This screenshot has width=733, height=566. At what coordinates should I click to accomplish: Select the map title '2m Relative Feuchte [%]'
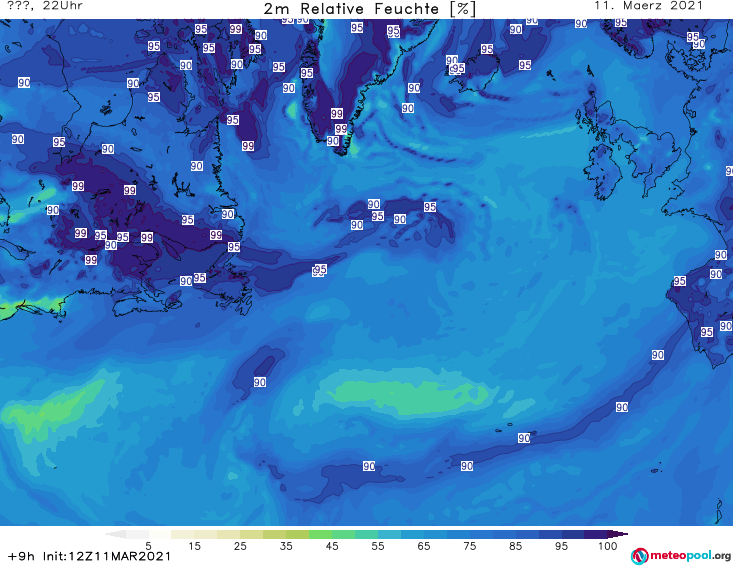370,9
